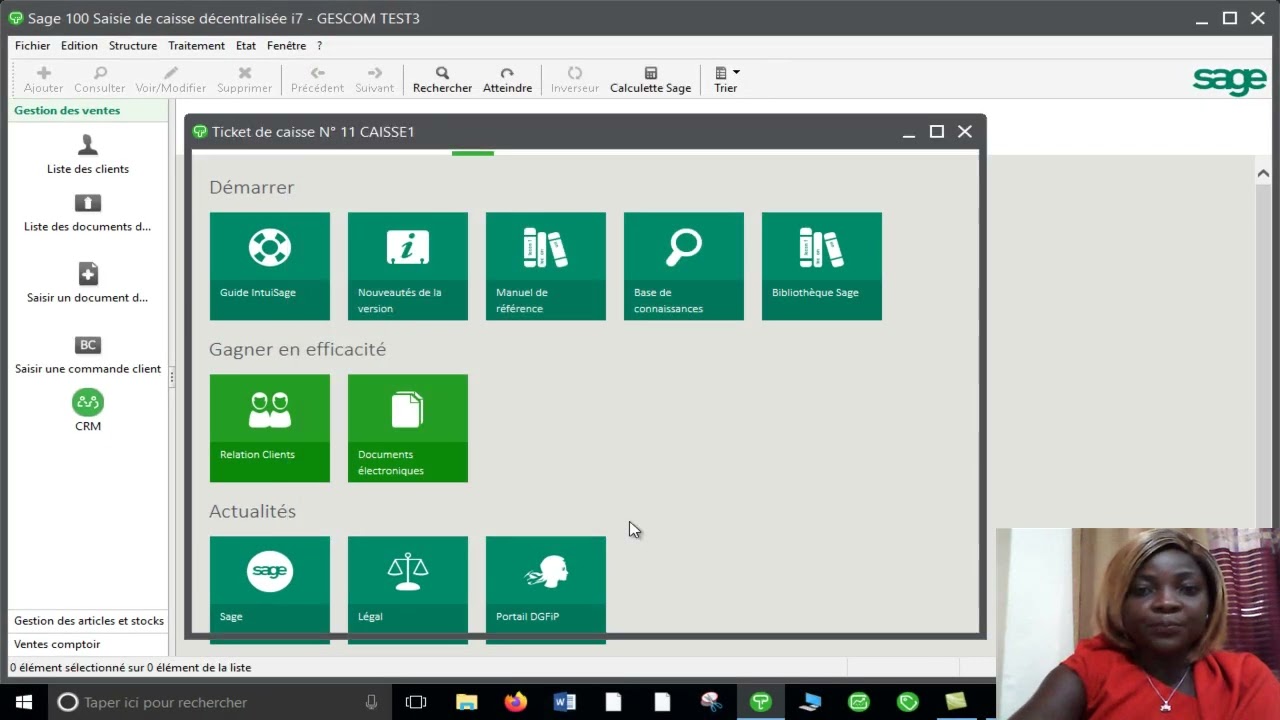Image resolution: width=1280 pixels, height=720 pixels.
Task: Select the Gestion des ventes panel header
Action: [88, 111]
